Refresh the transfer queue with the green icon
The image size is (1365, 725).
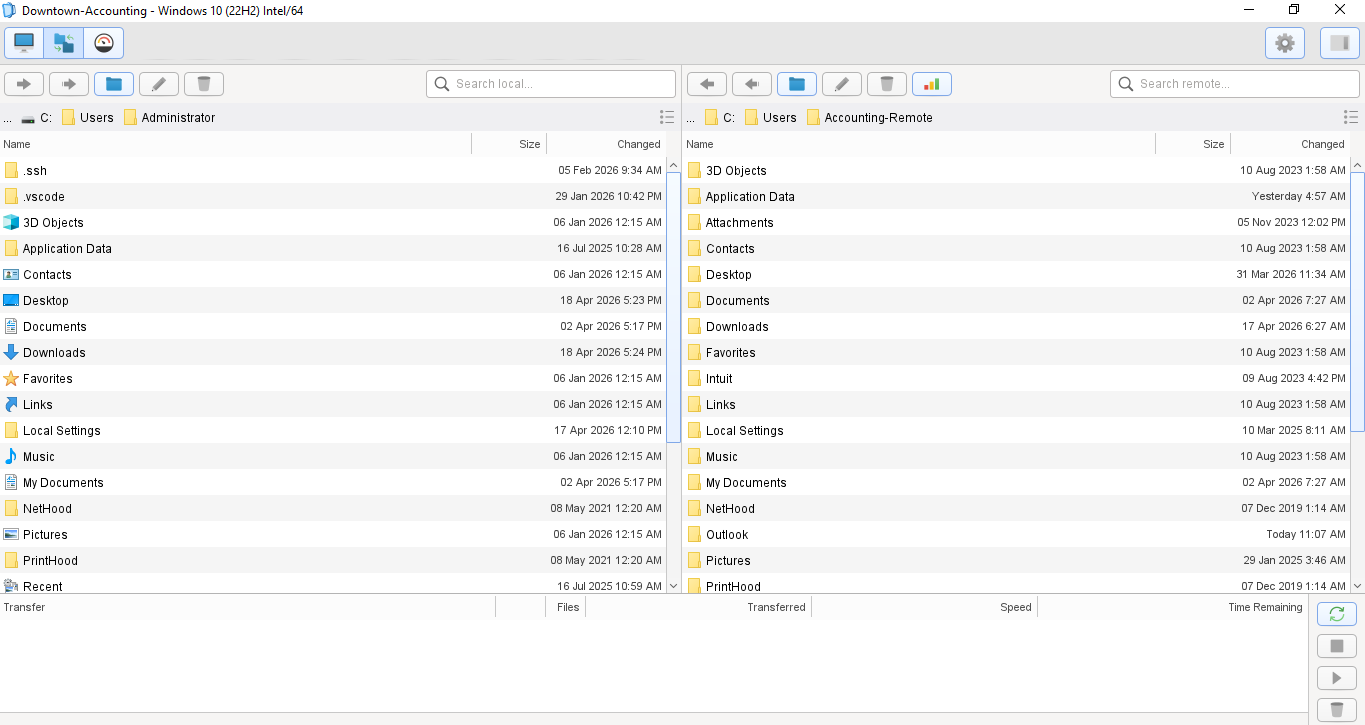point(1337,613)
